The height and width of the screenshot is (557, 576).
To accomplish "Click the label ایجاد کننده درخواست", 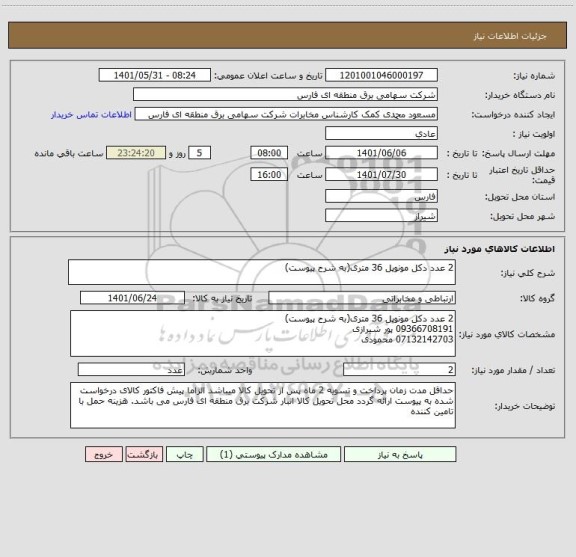I will tap(513, 115).
